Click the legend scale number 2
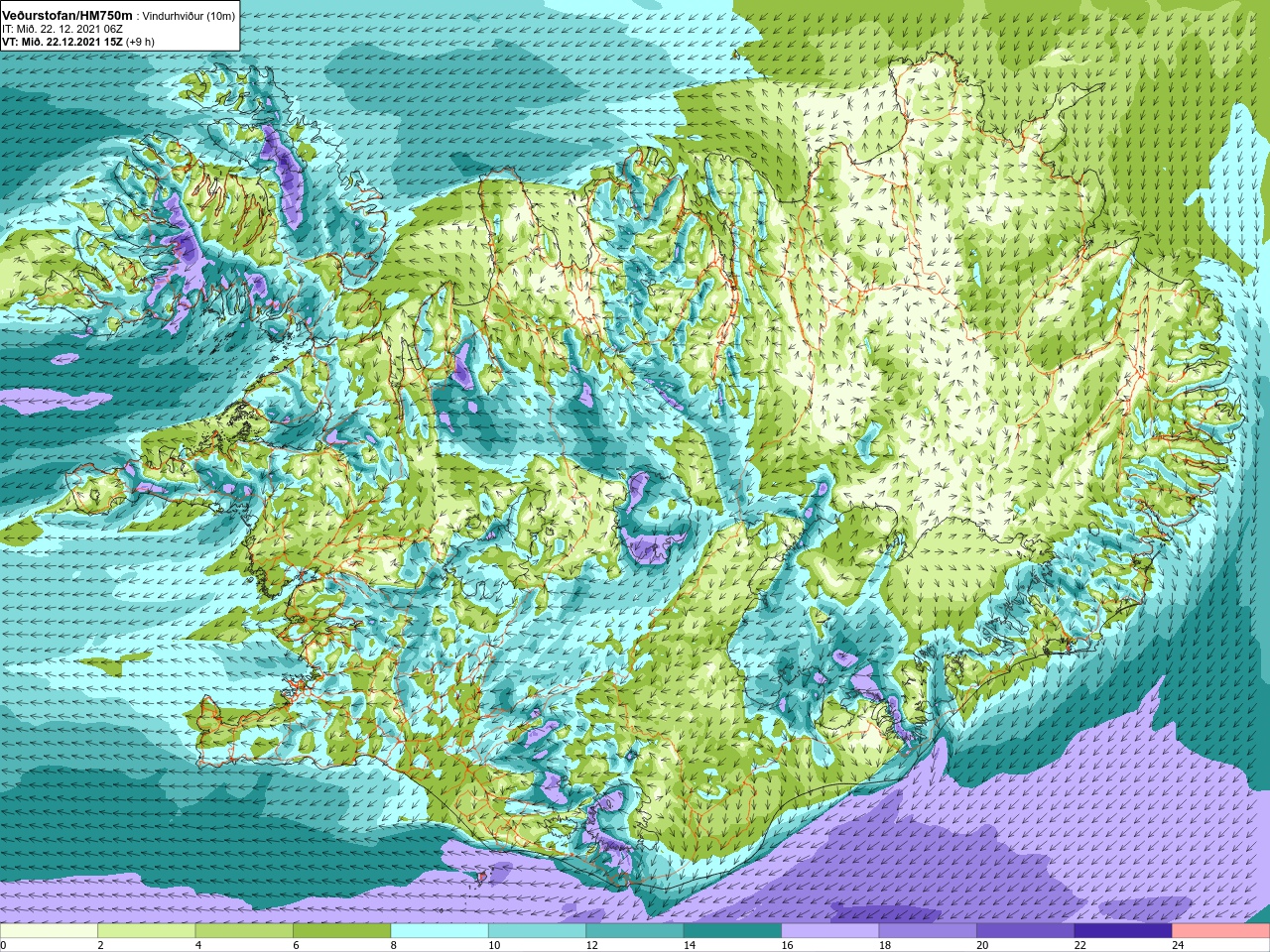This screenshot has height=952, width=1270. [101, 945]
